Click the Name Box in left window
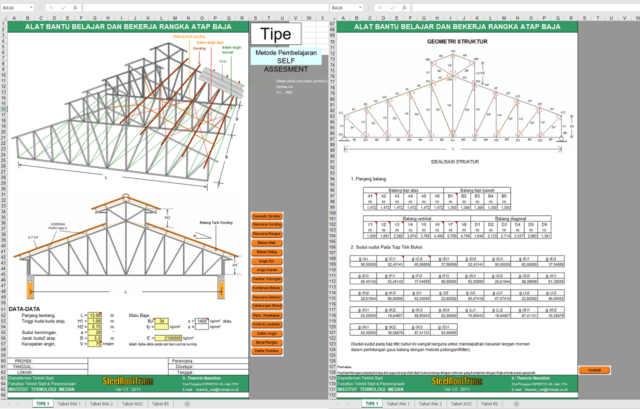This screenshot has width=640, height=409. (x=18, y=7)
